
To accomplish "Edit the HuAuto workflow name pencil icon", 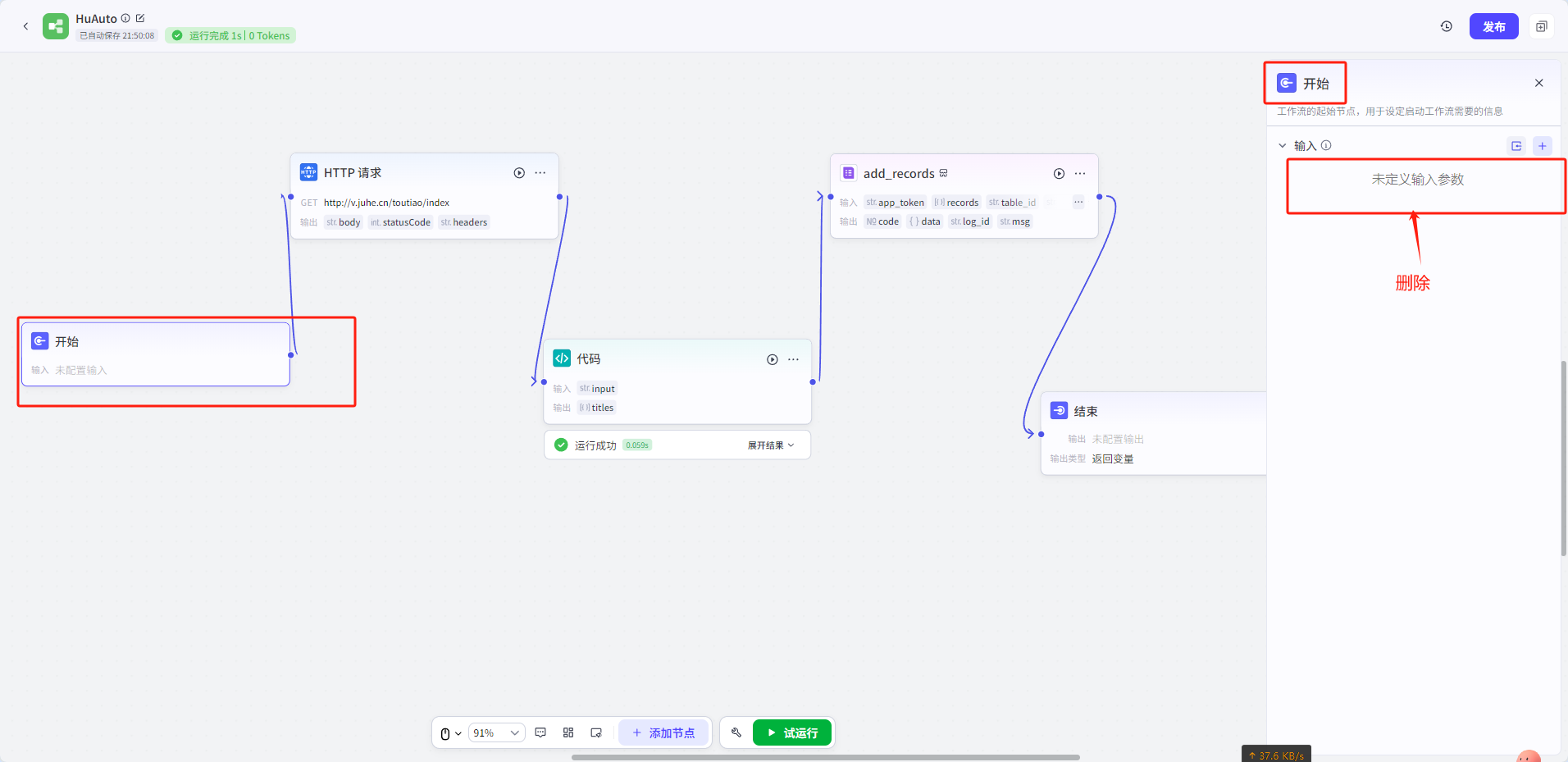I will pyautogui.click(x=140, y=18).
